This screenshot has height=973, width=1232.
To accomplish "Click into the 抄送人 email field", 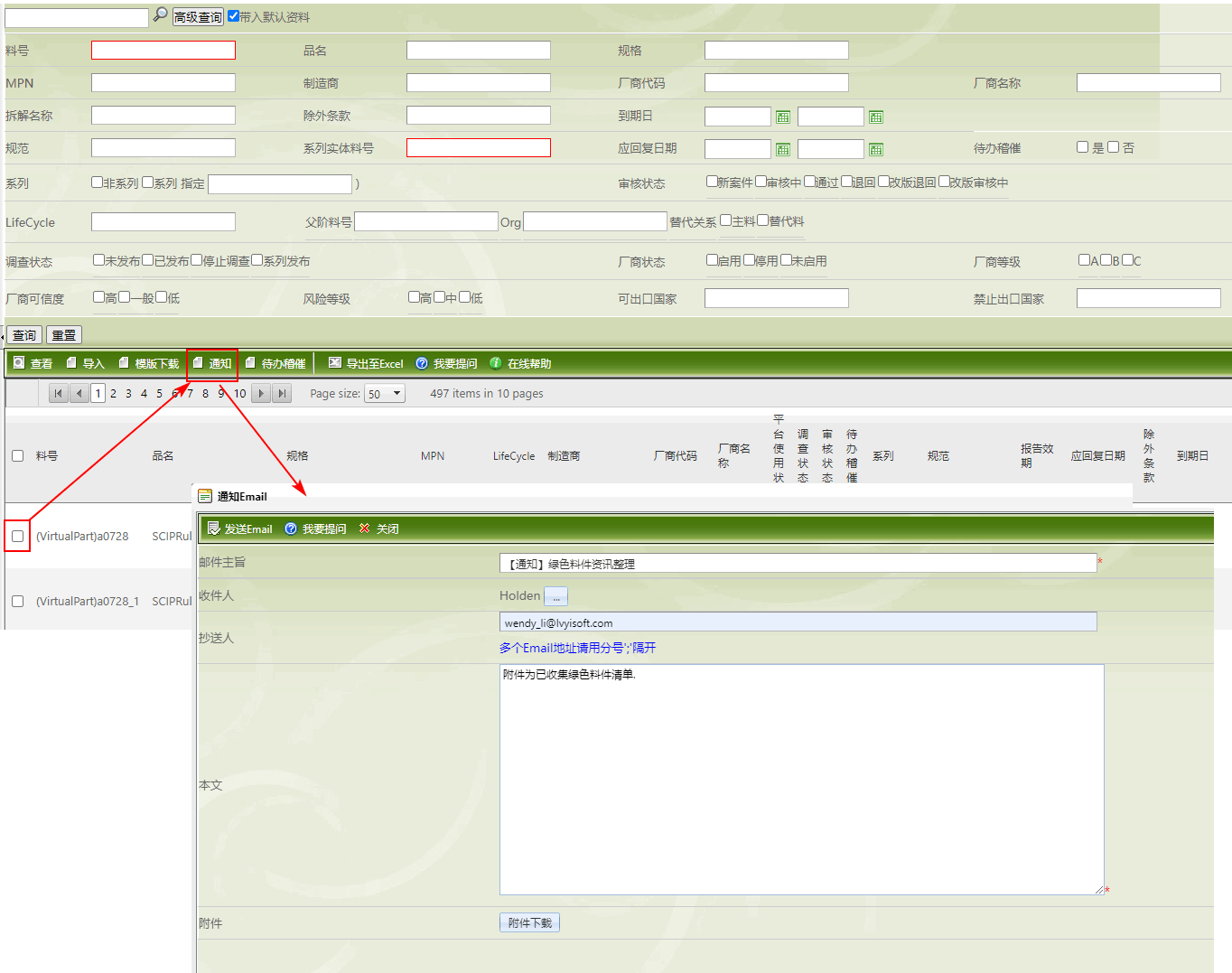I will pyautogui.click(x=798, y=622).
